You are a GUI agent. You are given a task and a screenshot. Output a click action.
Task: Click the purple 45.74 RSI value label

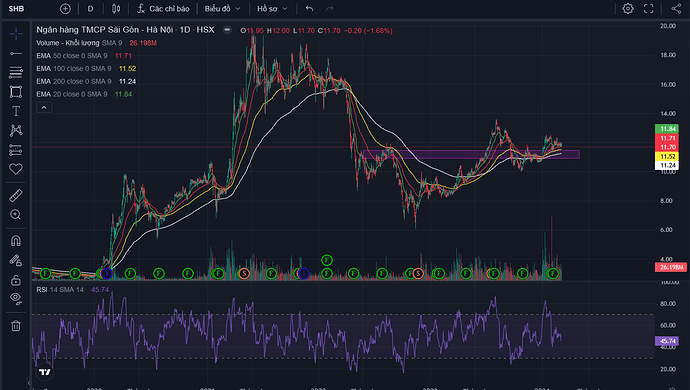[x=667, y=341]
